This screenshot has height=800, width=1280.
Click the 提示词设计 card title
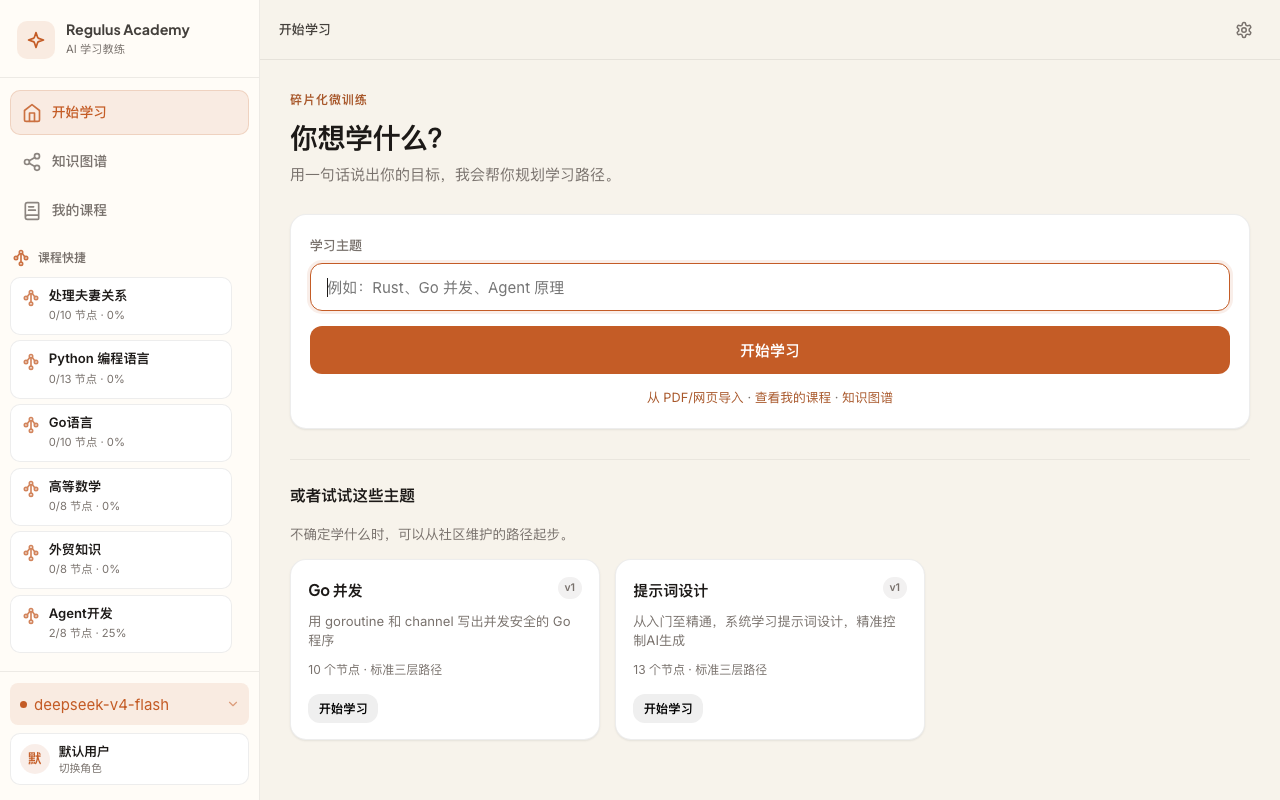pyautogui.click(x=670, y=591)
